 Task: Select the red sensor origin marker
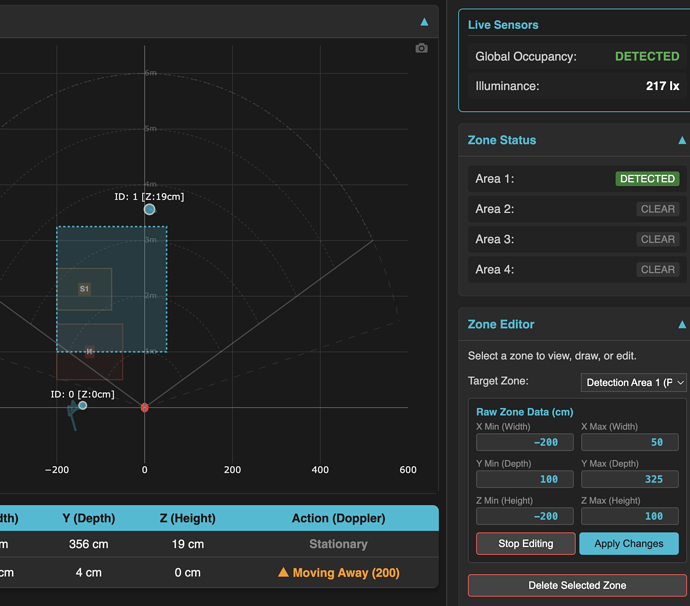(144, 408)
